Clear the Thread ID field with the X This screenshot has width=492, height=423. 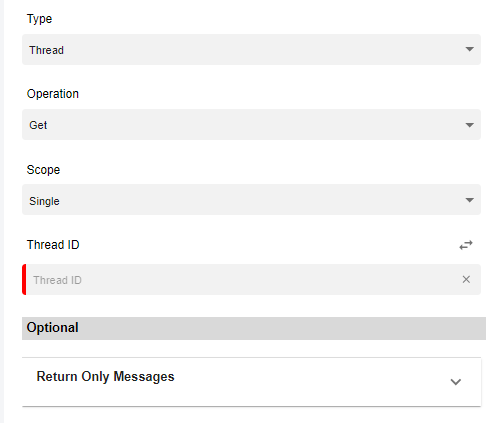pos(466,279)
